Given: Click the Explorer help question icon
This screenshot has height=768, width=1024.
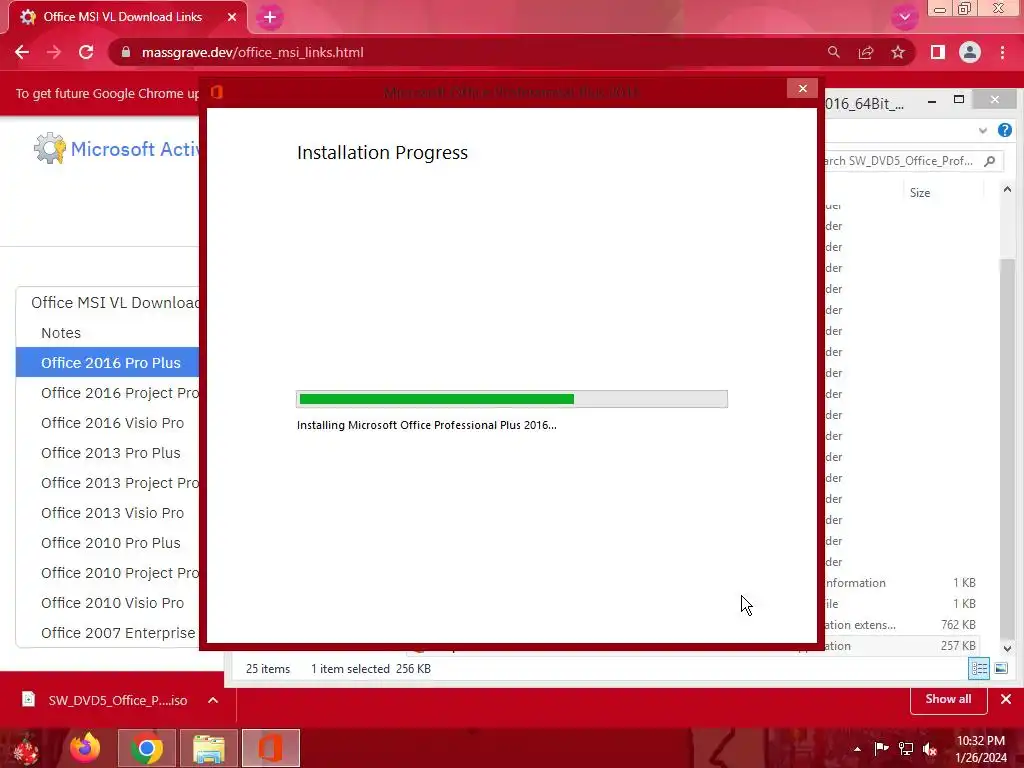Looking at the screenshot, I should 1004,130.
